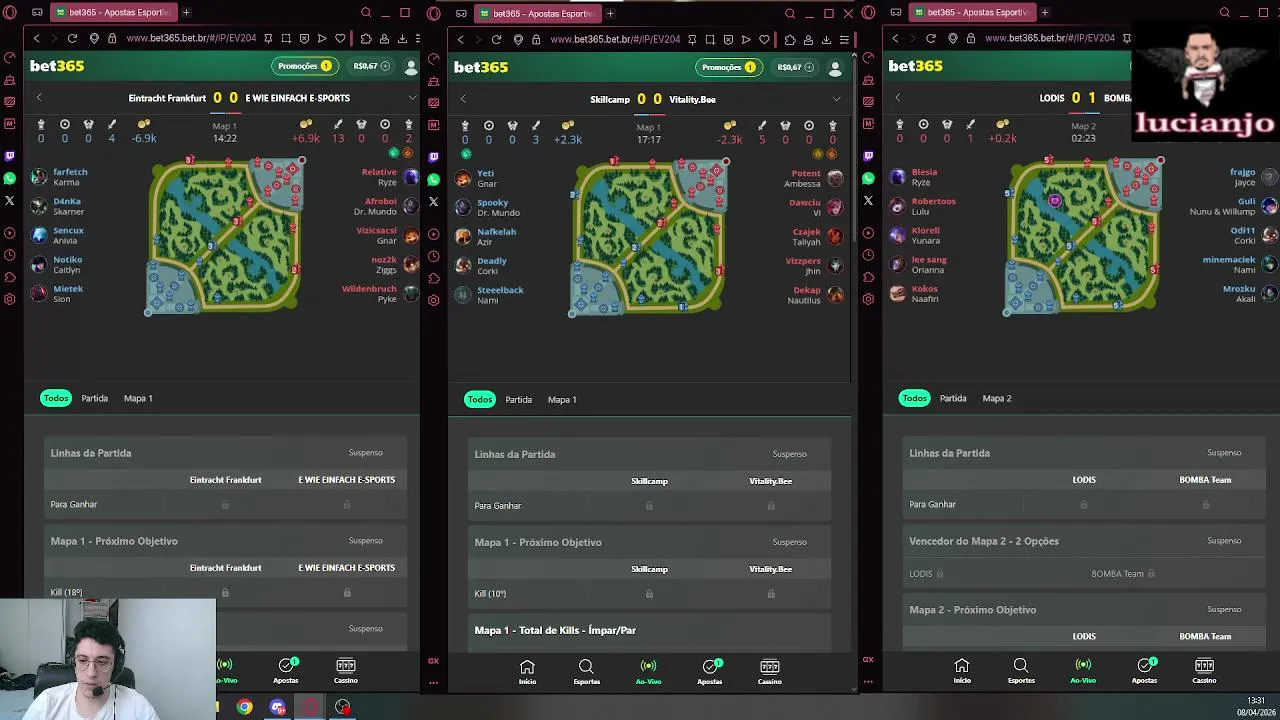Open Esportes search in the middle window

coord(586,672)
